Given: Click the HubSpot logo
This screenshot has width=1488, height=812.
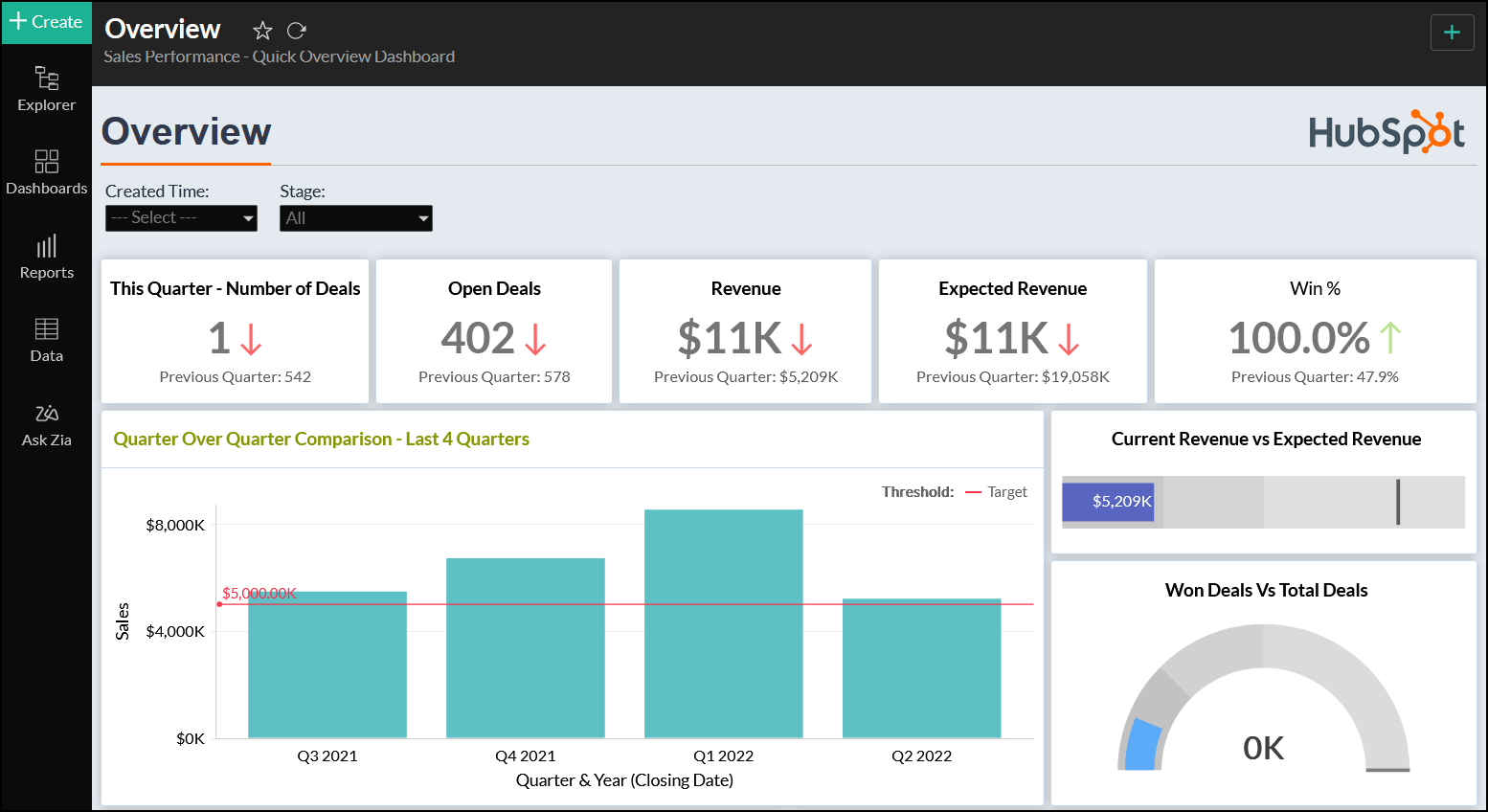Looking at the screenshot, I should pyautogui.click(x=1386, y=132).
